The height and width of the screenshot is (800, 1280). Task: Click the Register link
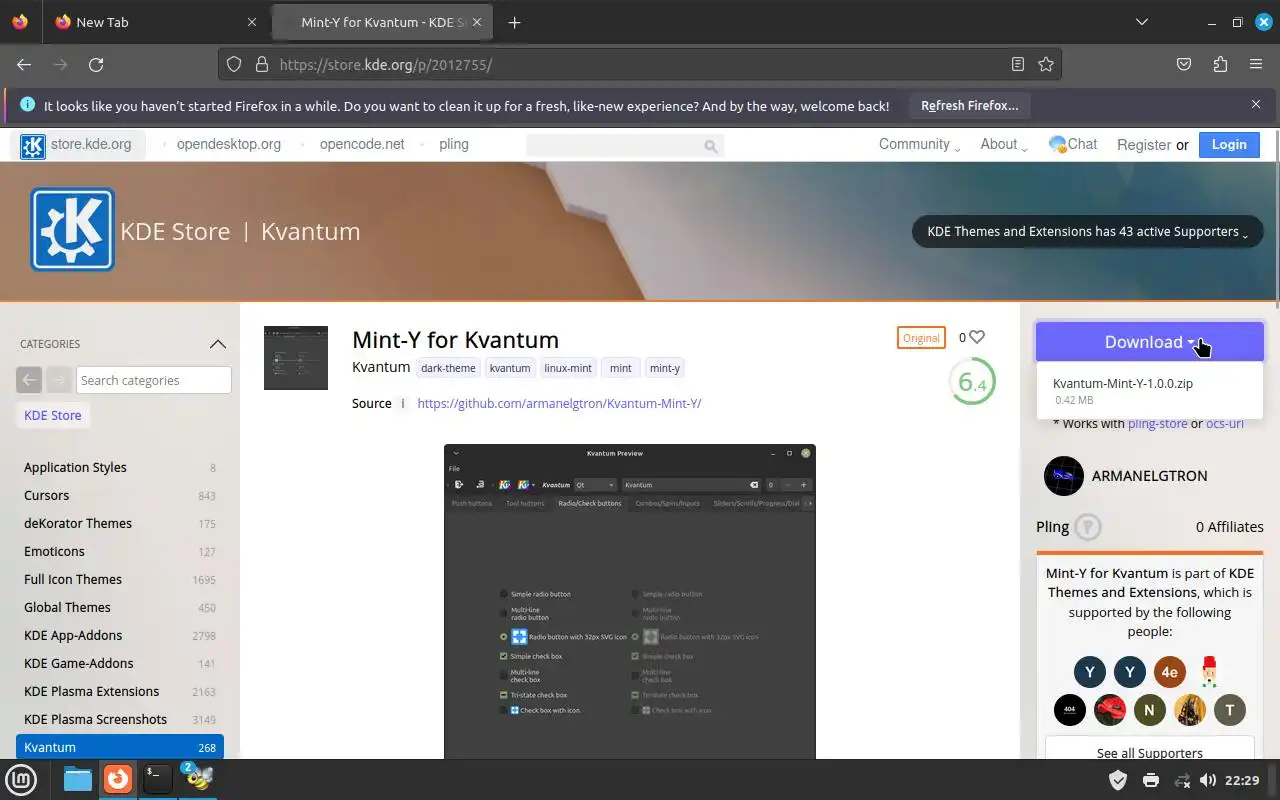click(1144, 145)
